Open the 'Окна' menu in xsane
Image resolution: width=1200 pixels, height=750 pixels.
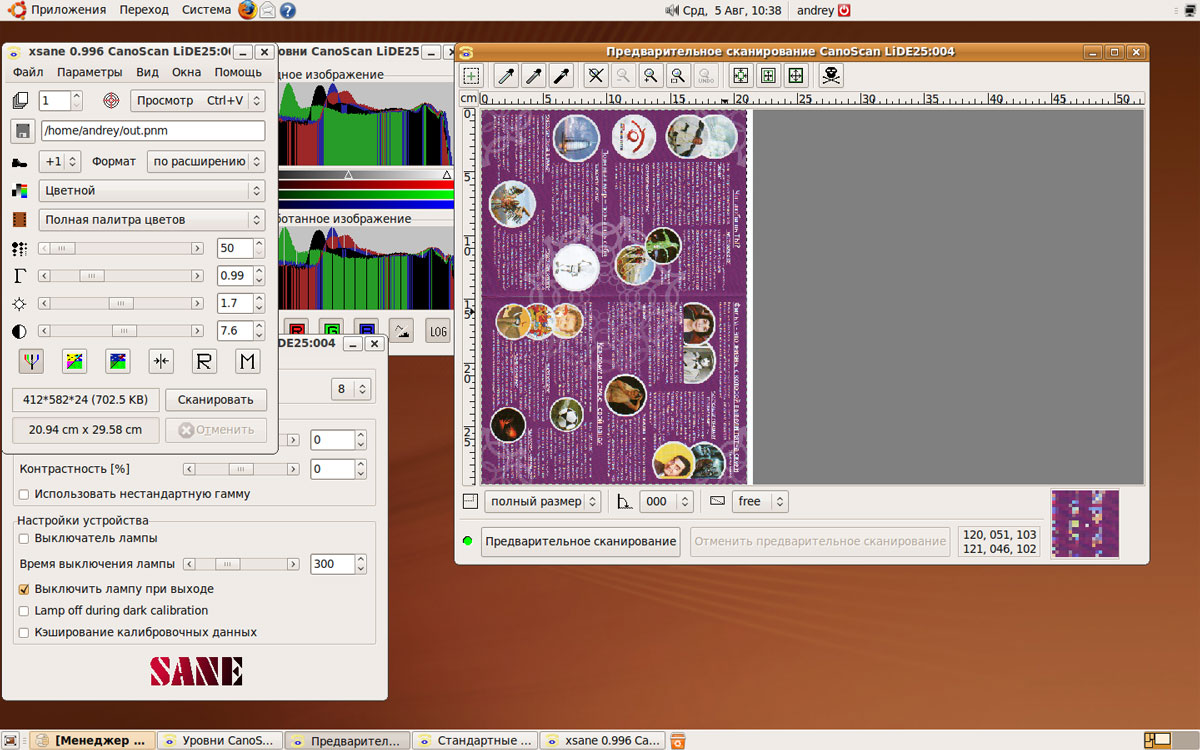pyautogui.click(x=186, y=72)
